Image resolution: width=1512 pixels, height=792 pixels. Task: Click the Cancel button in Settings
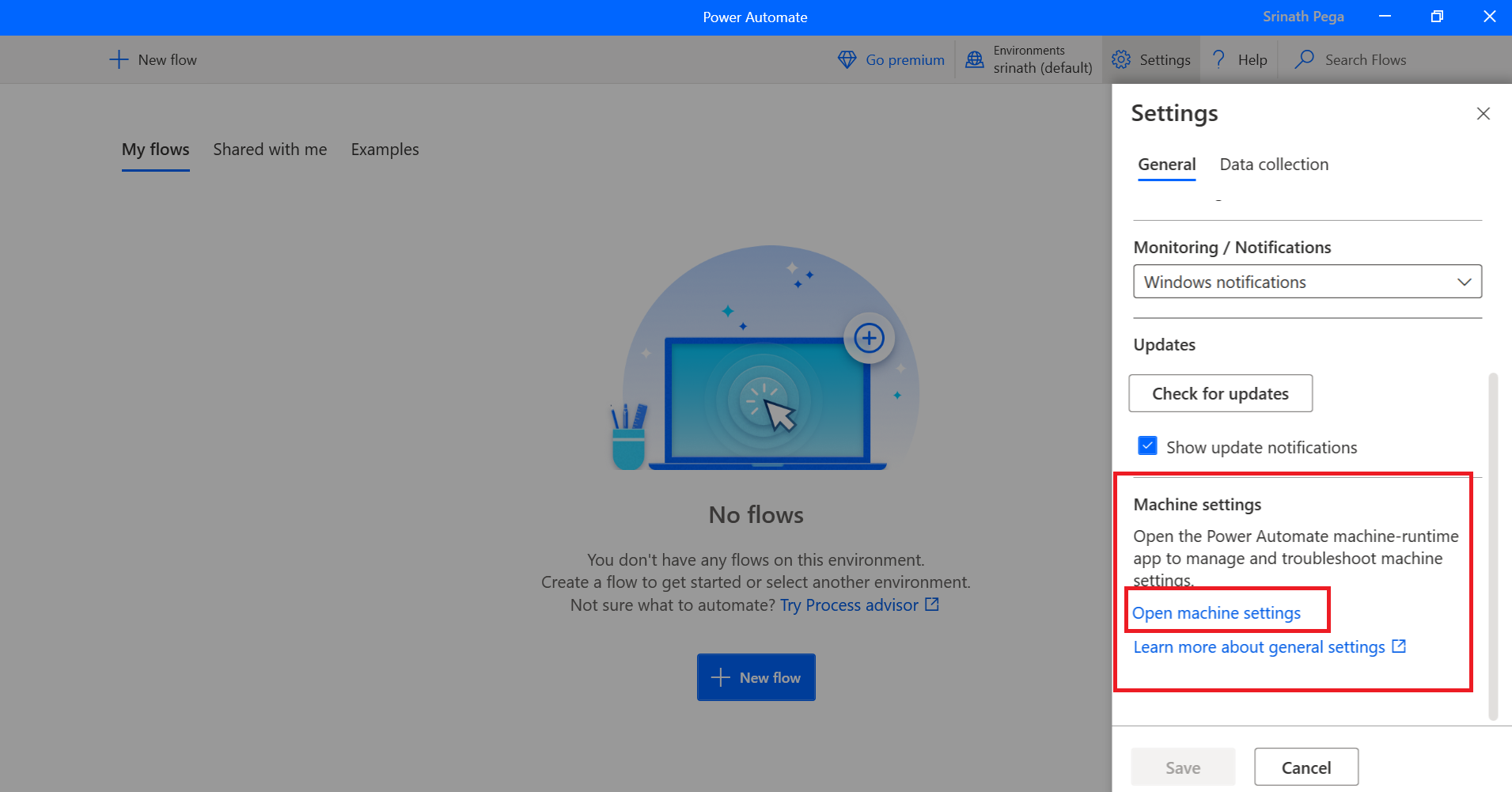pyautogui.click(x=1305, y=767)
